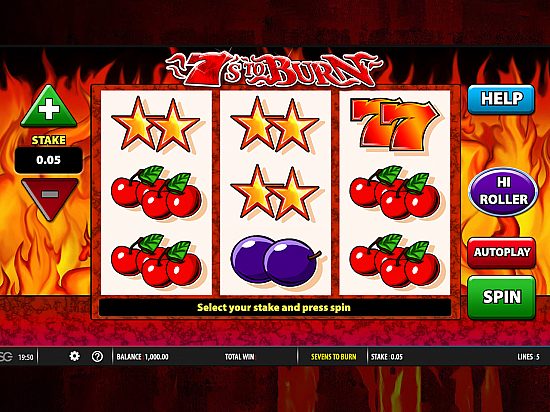550x412 pixels.
Task: Click the double sevens symbol
Action: (x=395, y=123)
